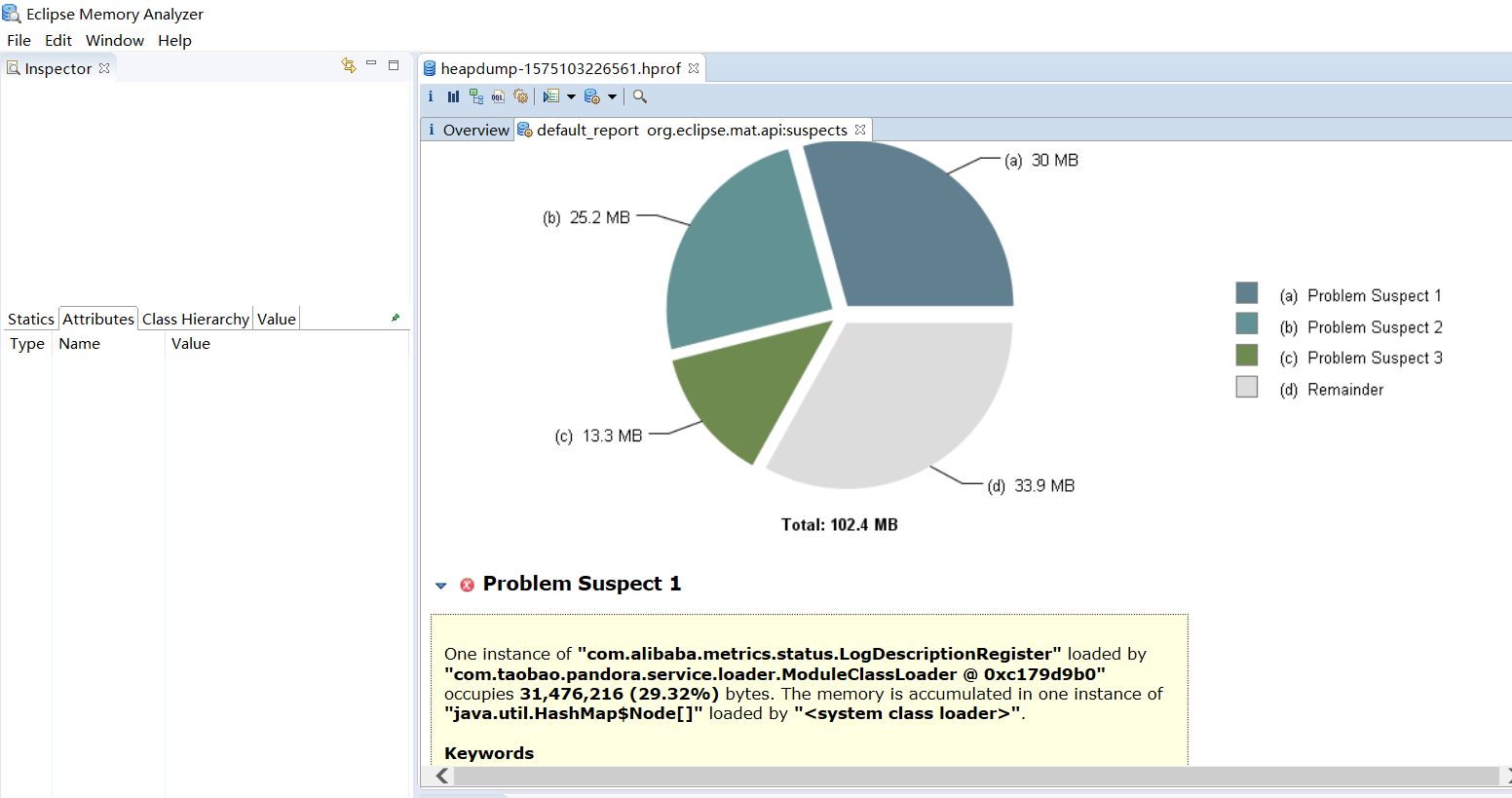
Task: Click the open query browser icon
Action: point(591,96)
